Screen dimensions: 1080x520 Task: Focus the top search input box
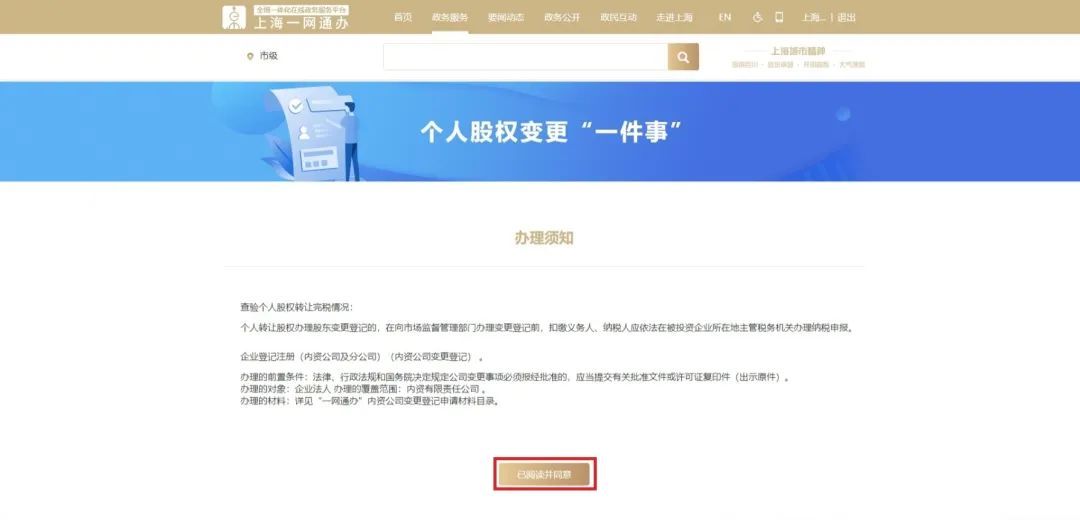coord(526,57)
